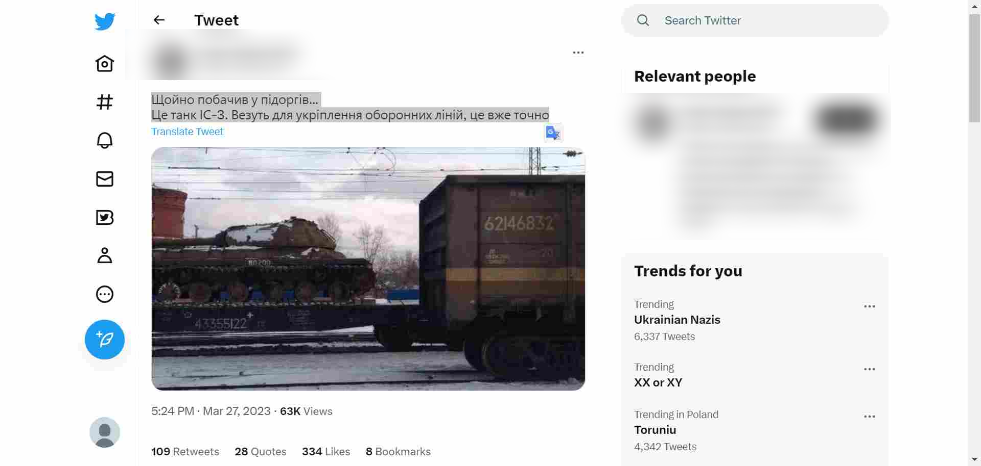Click the blue compose Tweet button
Viewport: 981px width, 466px height.
104,340
